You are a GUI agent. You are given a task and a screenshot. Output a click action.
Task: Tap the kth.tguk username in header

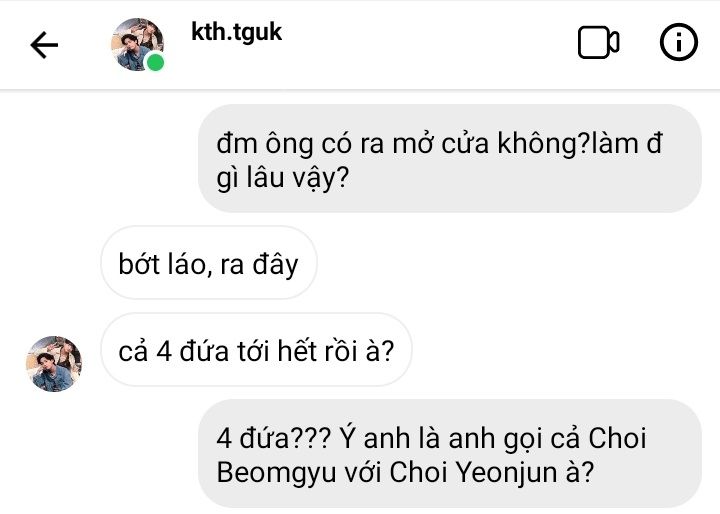tap(236, 32)
